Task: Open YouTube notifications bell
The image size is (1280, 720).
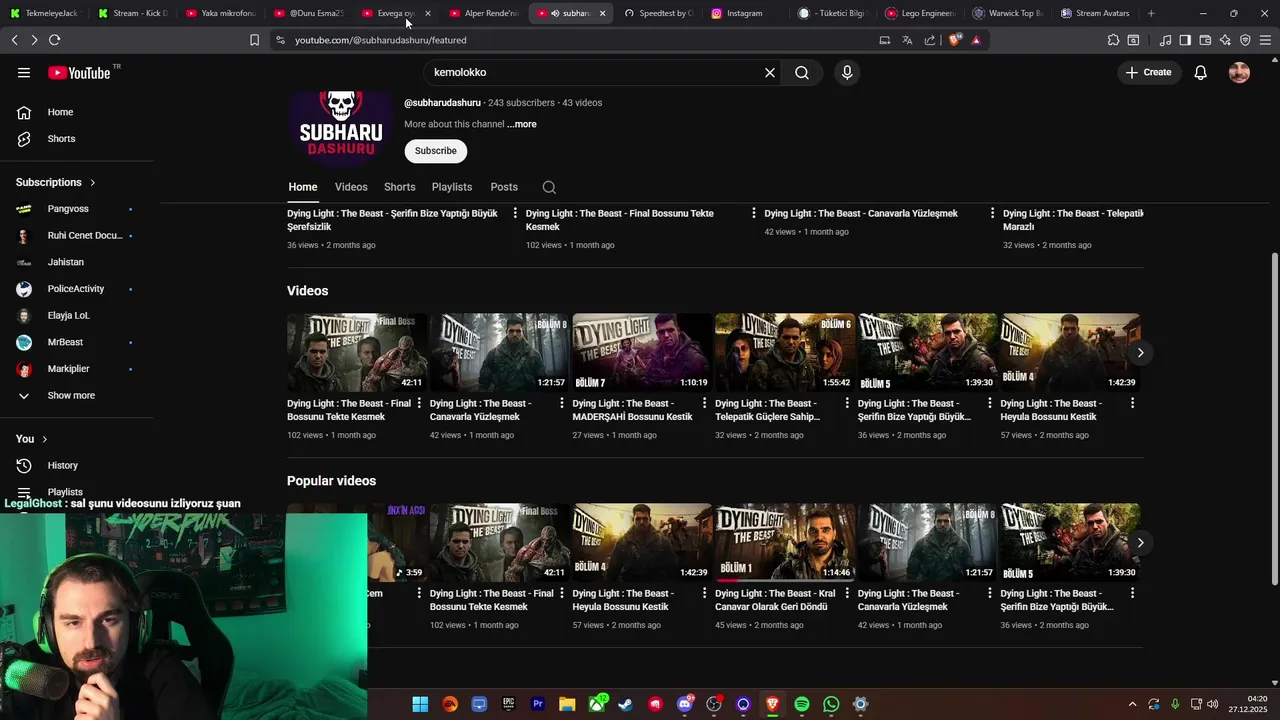Action: click(1201, 73)
